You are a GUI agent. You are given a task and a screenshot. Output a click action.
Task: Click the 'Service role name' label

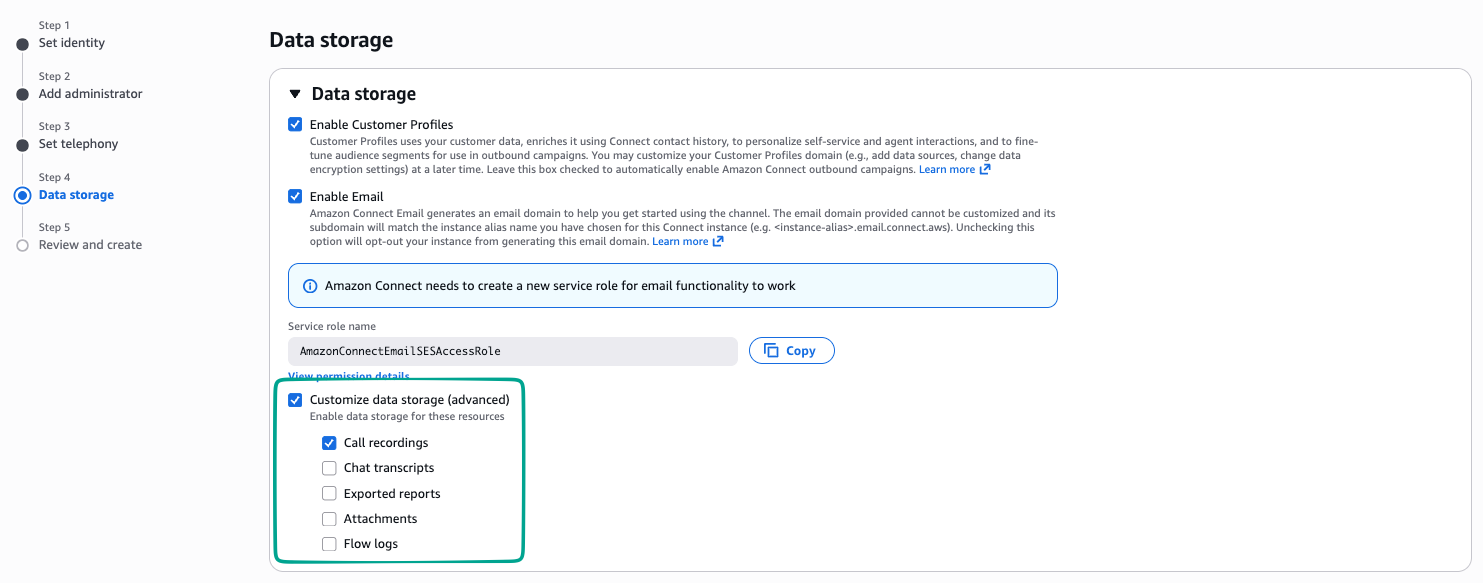pyautogui.click(x=331, y=327)
